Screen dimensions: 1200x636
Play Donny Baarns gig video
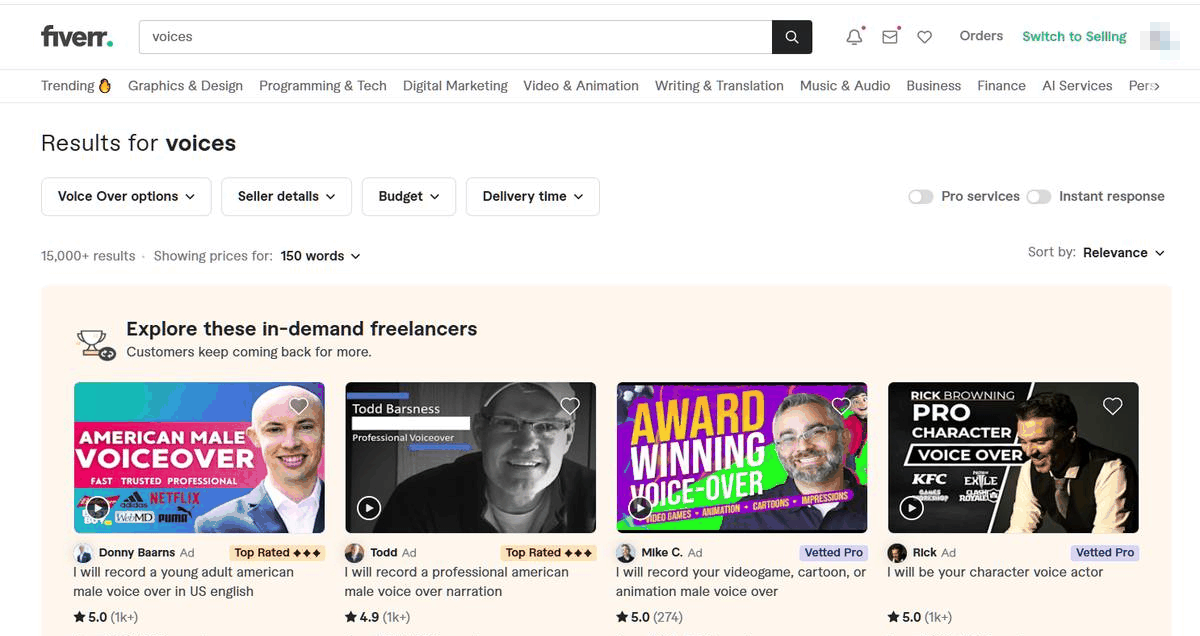(x=98, y=508)
